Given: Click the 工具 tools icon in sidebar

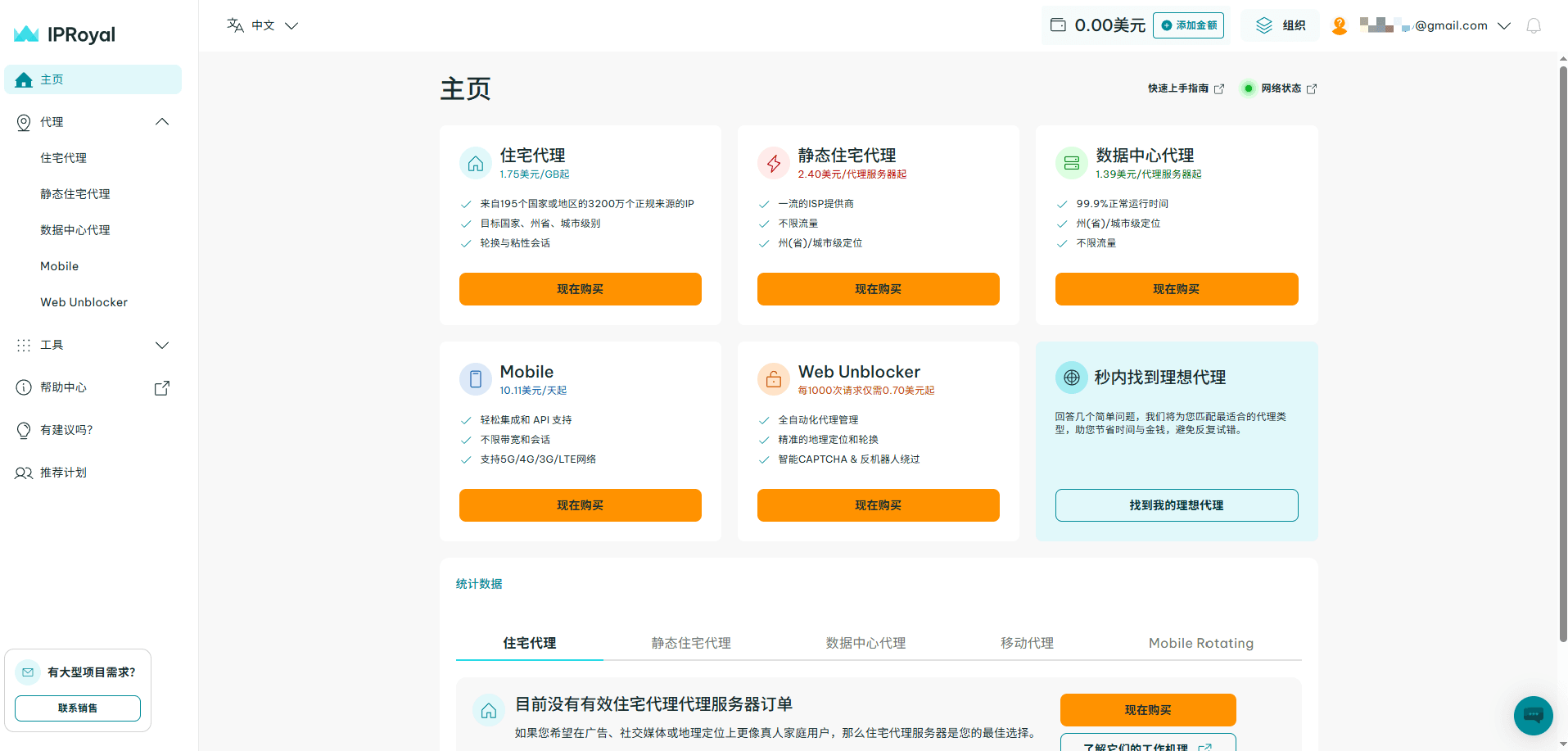Looking at the screenshot, I should tap(23, 345).
